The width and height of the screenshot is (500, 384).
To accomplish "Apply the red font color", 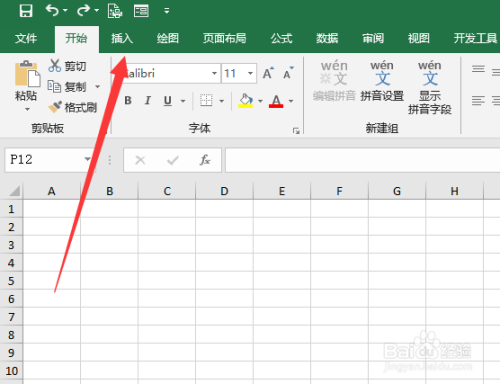I will [276, 101].
